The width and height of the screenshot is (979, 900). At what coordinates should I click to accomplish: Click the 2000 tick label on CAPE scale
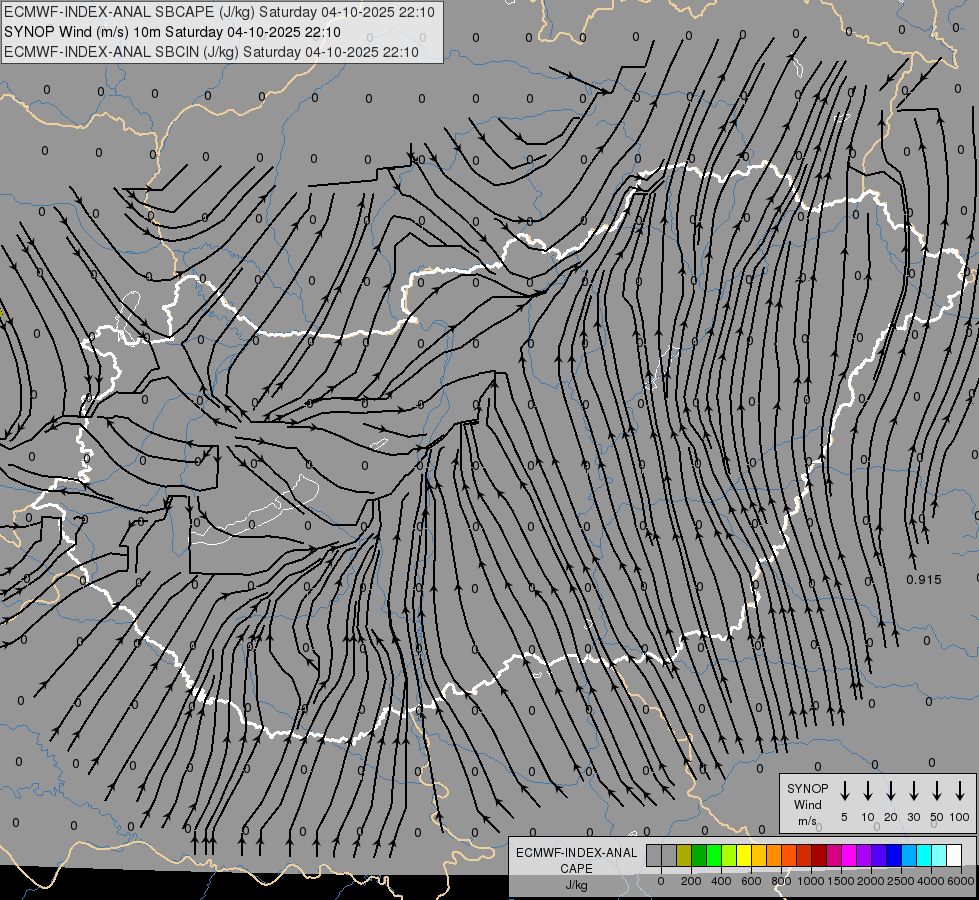pyautogui.click(x=870, y=881)
